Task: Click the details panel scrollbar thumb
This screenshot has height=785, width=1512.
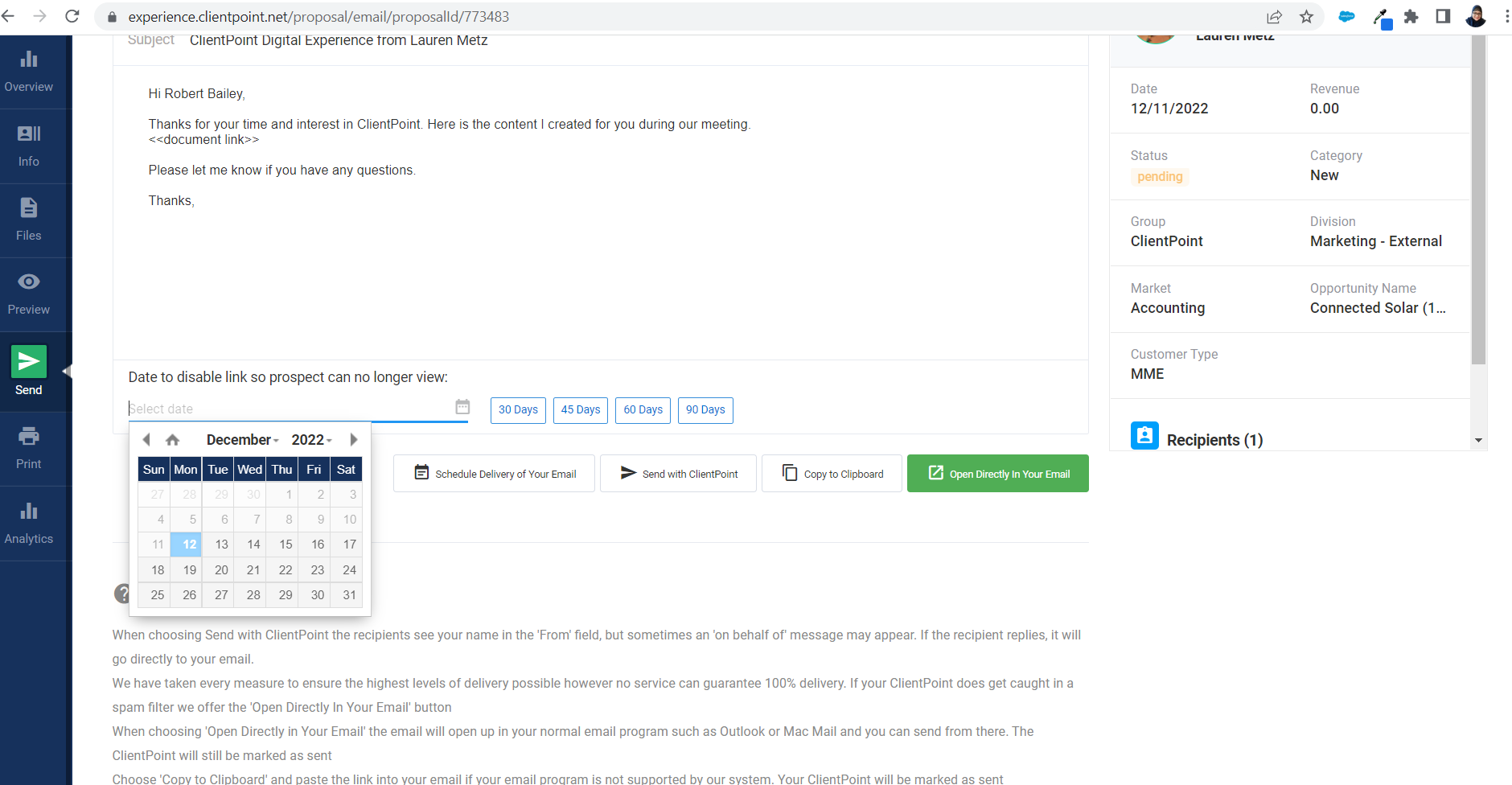Action: pos(1478,199)
